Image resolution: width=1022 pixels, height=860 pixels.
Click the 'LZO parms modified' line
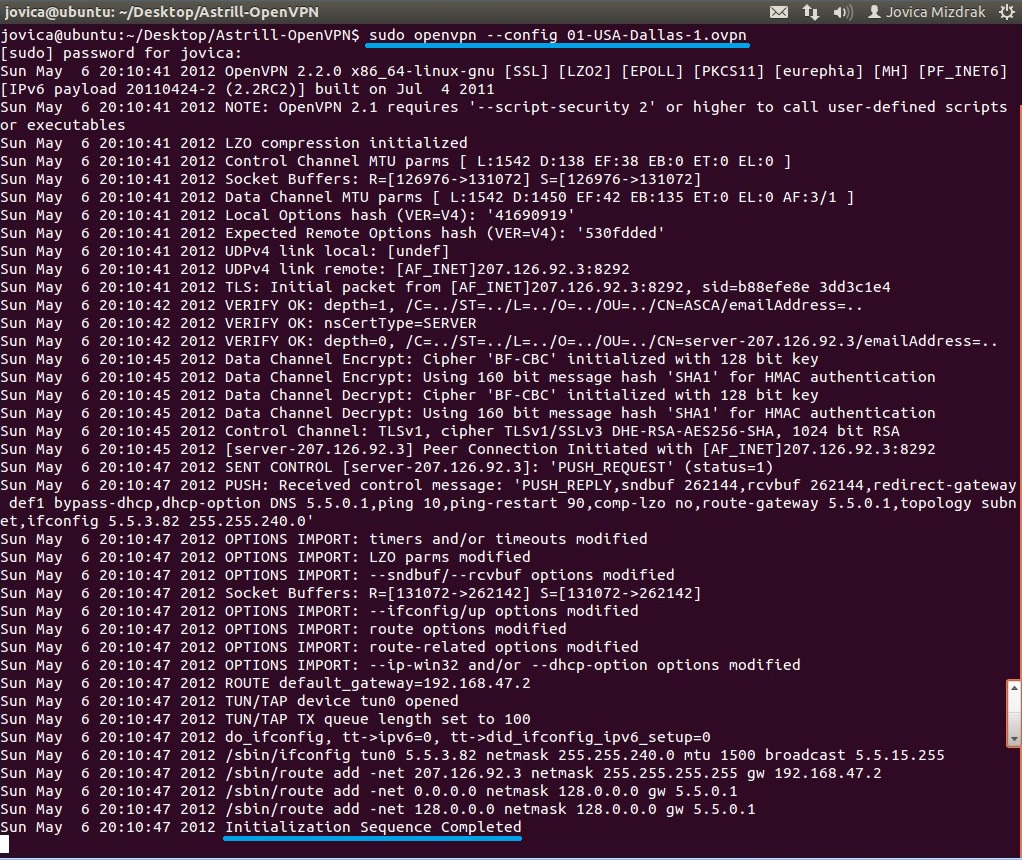tap(265, 557)
